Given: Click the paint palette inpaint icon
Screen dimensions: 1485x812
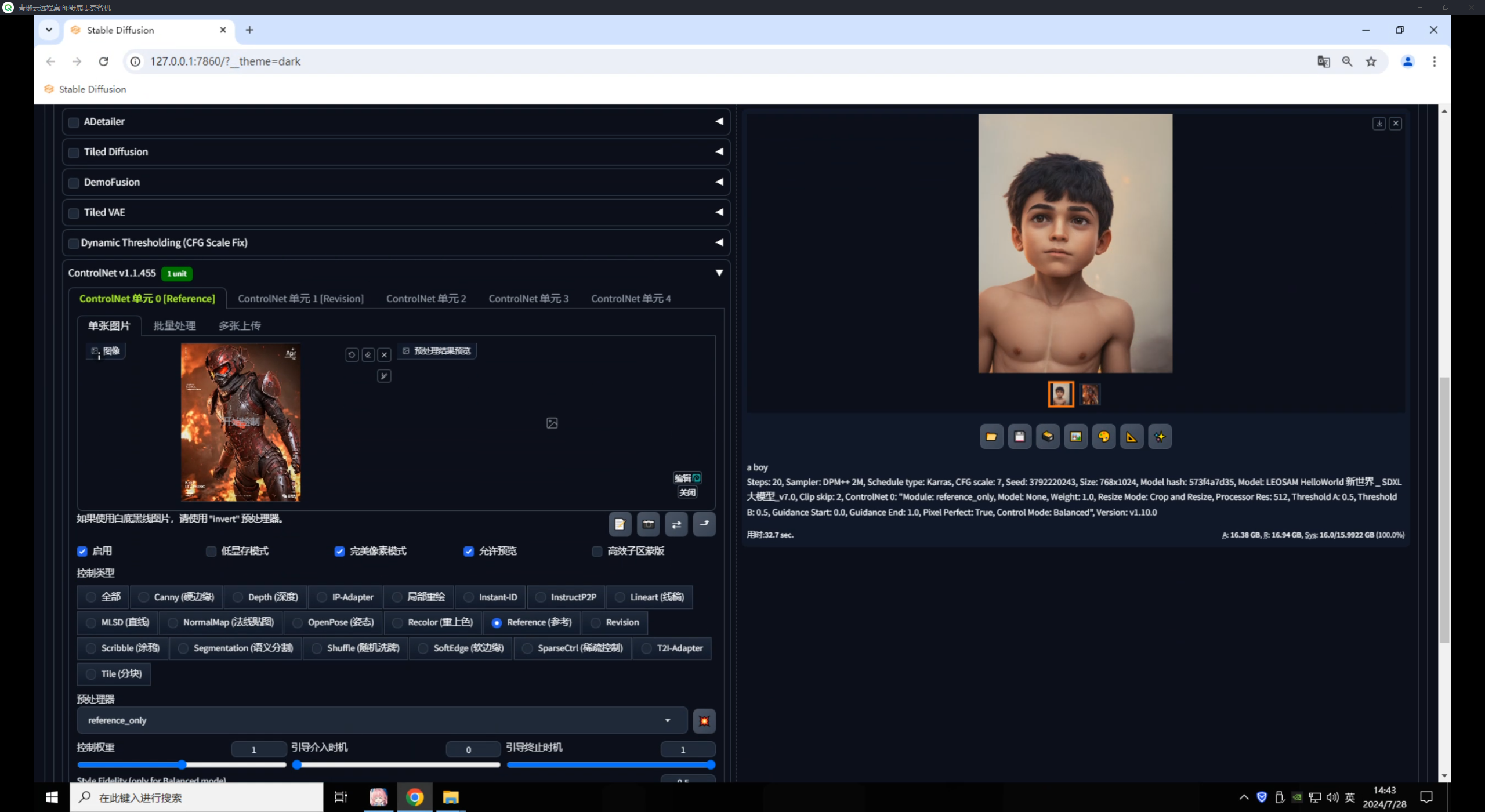Looking at the screenshot, I should 1104,437.
